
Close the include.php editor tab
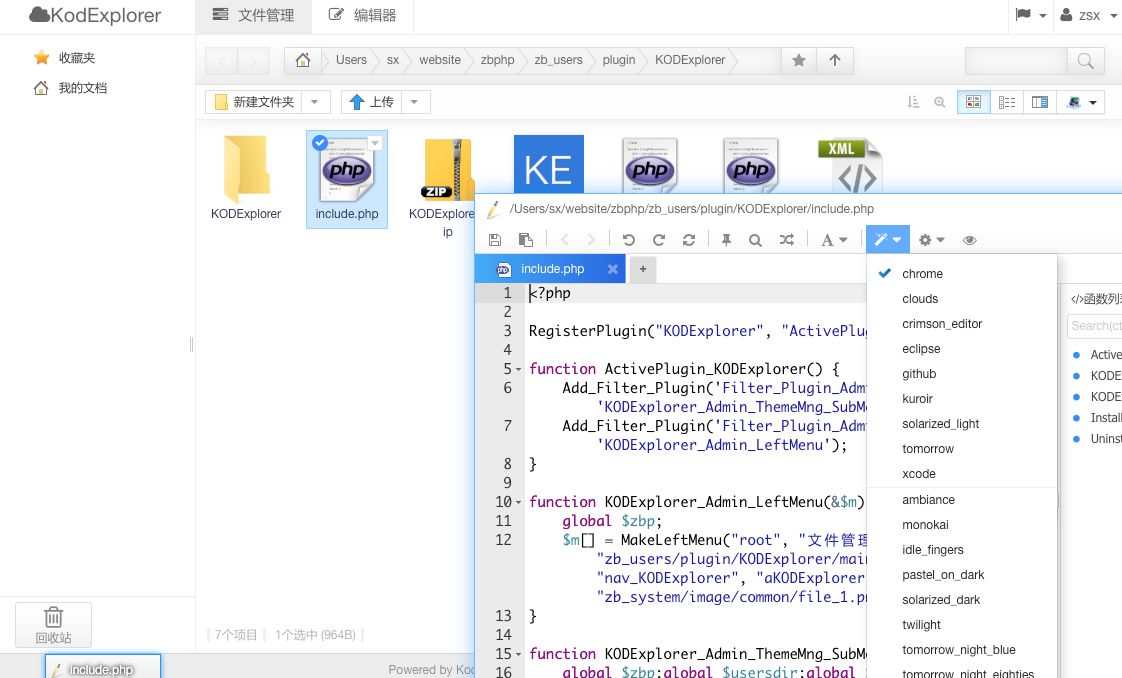[x=613, y=269]
